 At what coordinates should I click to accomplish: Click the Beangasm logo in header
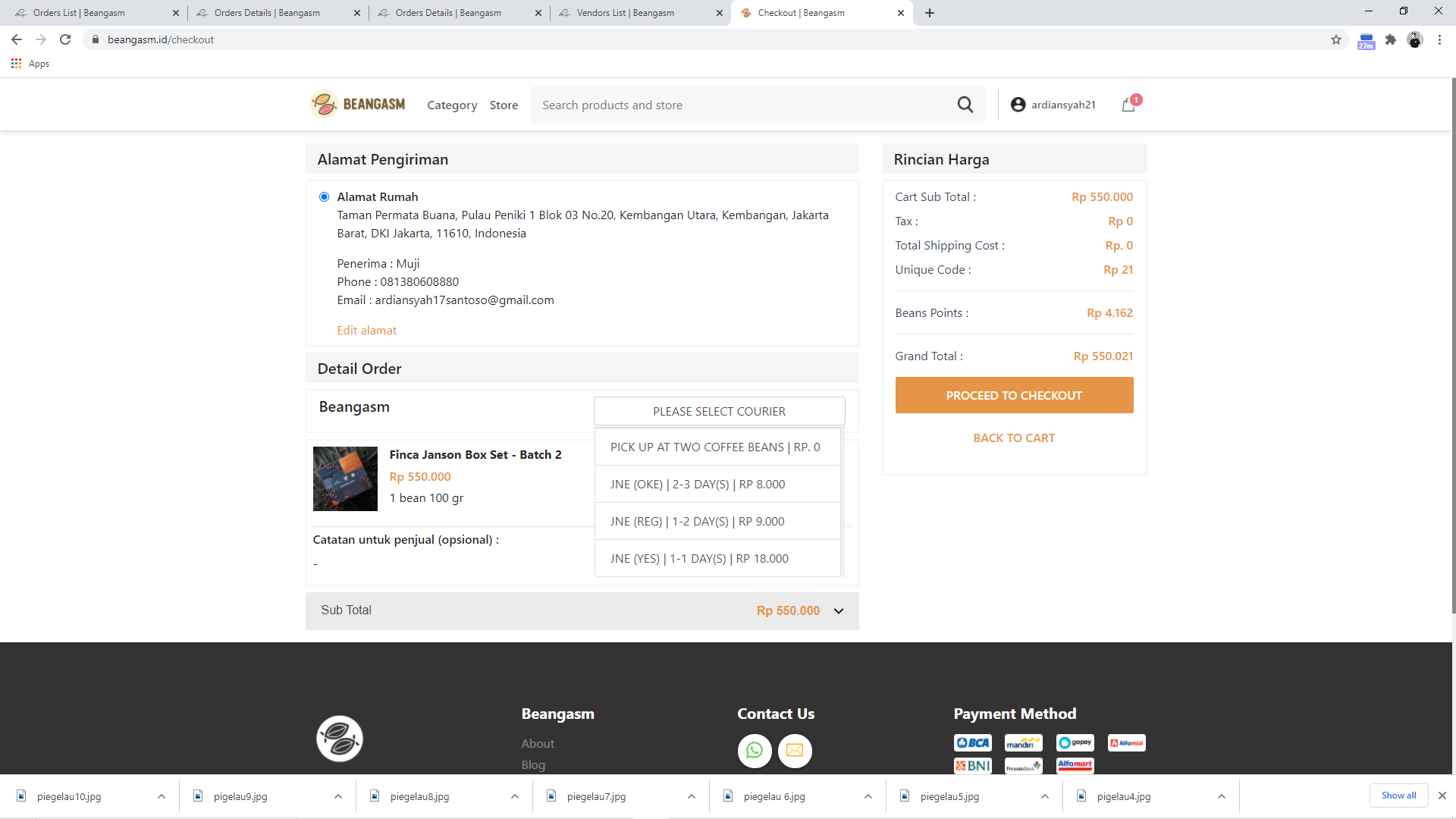358,104
